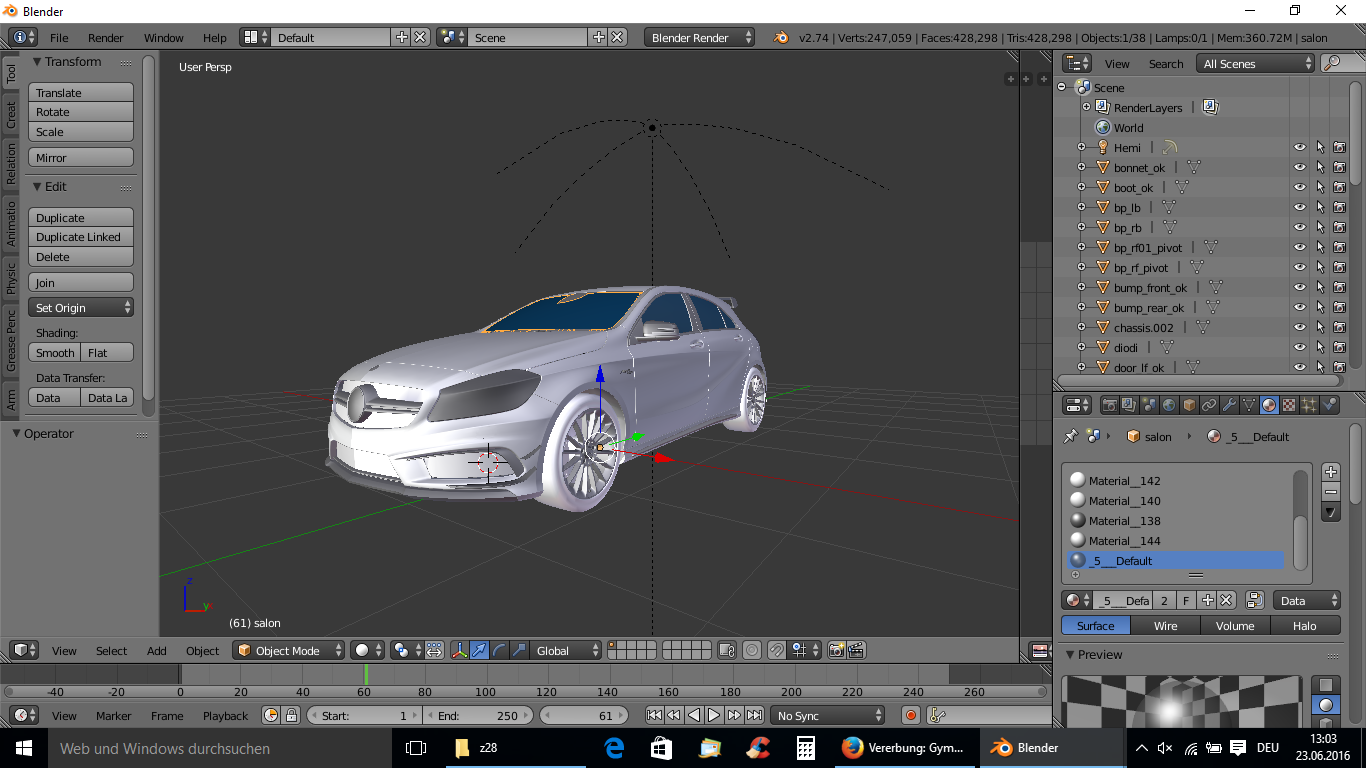Click the OpenGL render image camera icon
The height and width of the screenshot is (768, 1366).
point(836,650)
